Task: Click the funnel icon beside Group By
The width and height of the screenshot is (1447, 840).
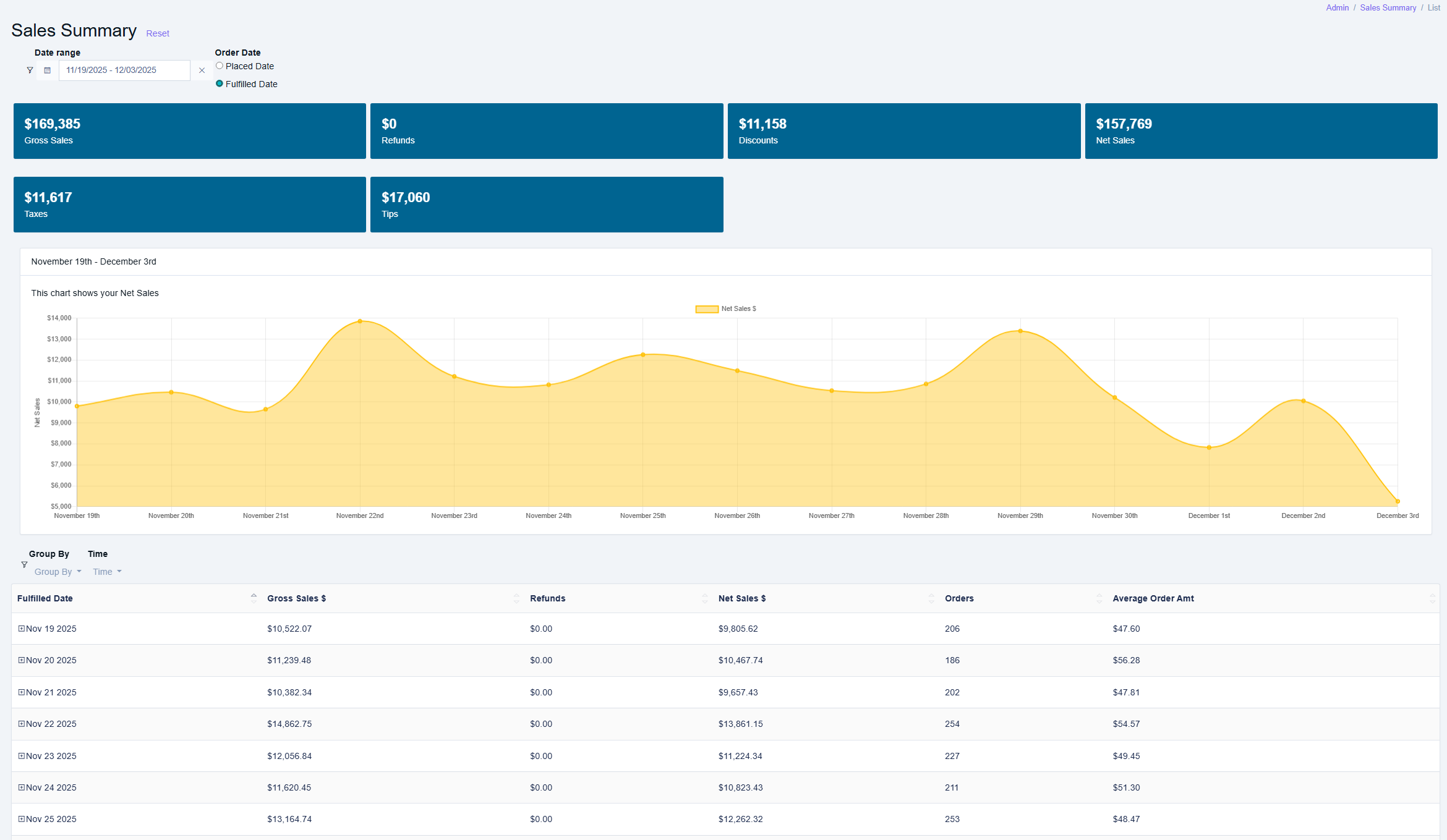Action: (x=24, y=565)
